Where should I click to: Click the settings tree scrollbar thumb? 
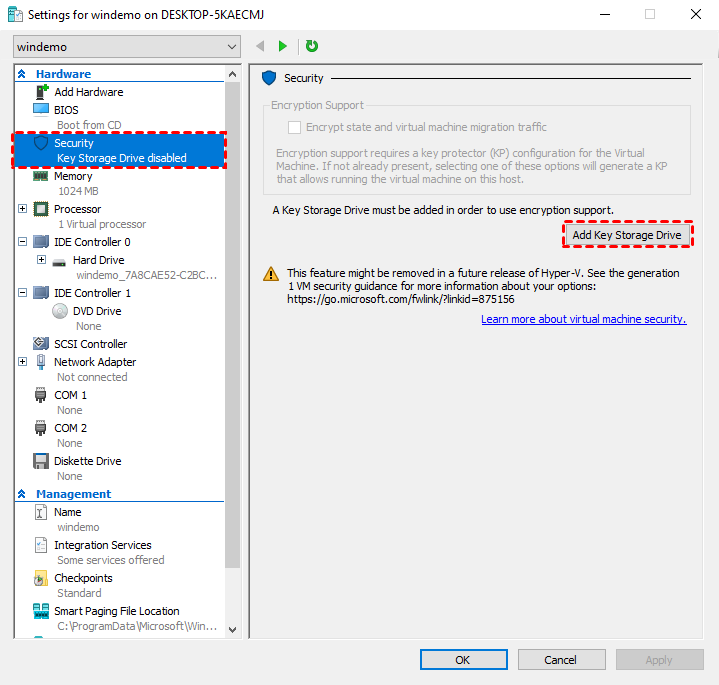[x=232, y=325]
